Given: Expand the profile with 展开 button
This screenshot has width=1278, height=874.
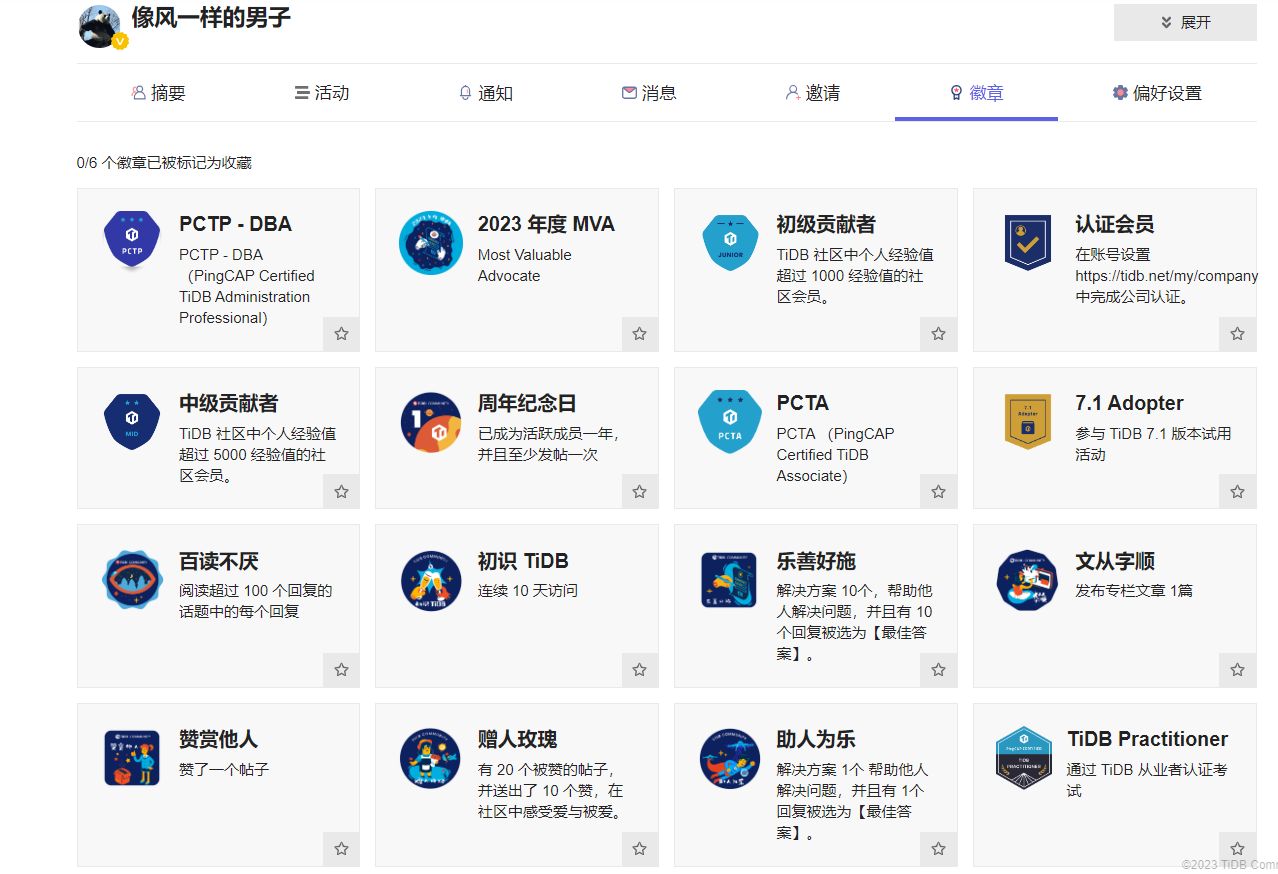Looking at the screenshot, I should (1185, 22).
